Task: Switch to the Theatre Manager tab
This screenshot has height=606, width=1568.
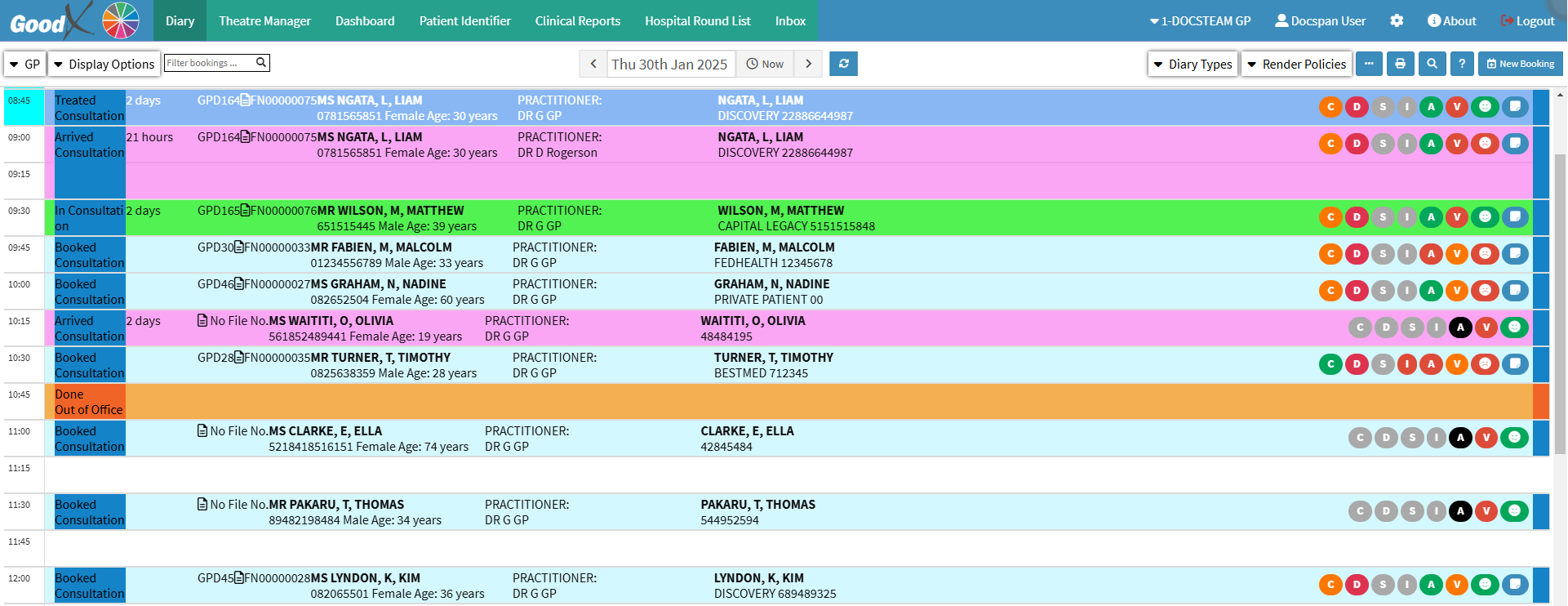Action: click(x=264, y=20)
